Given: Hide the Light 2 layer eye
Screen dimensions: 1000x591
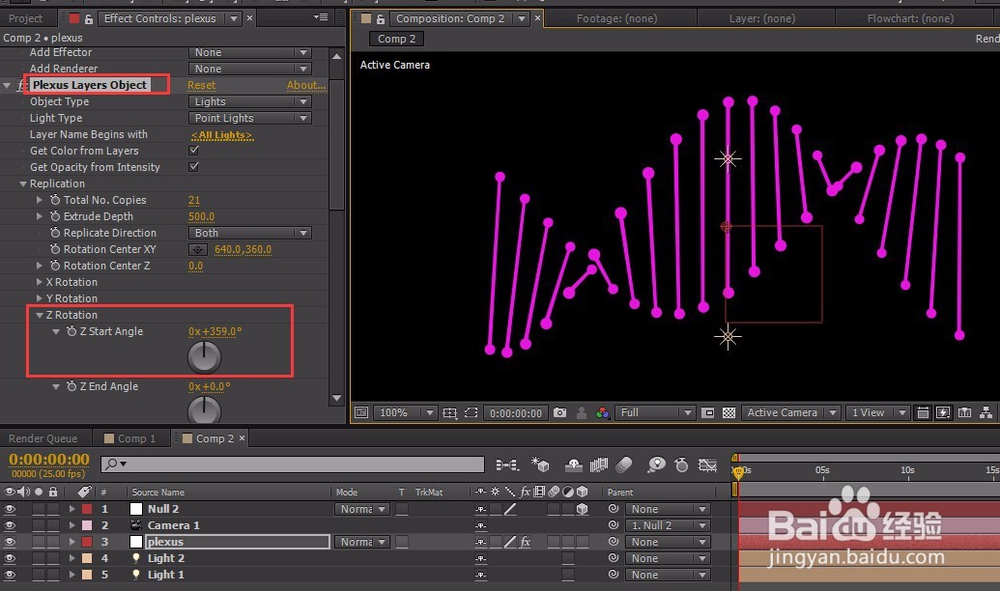Looking at the screenshot, I should pos(9,558).
